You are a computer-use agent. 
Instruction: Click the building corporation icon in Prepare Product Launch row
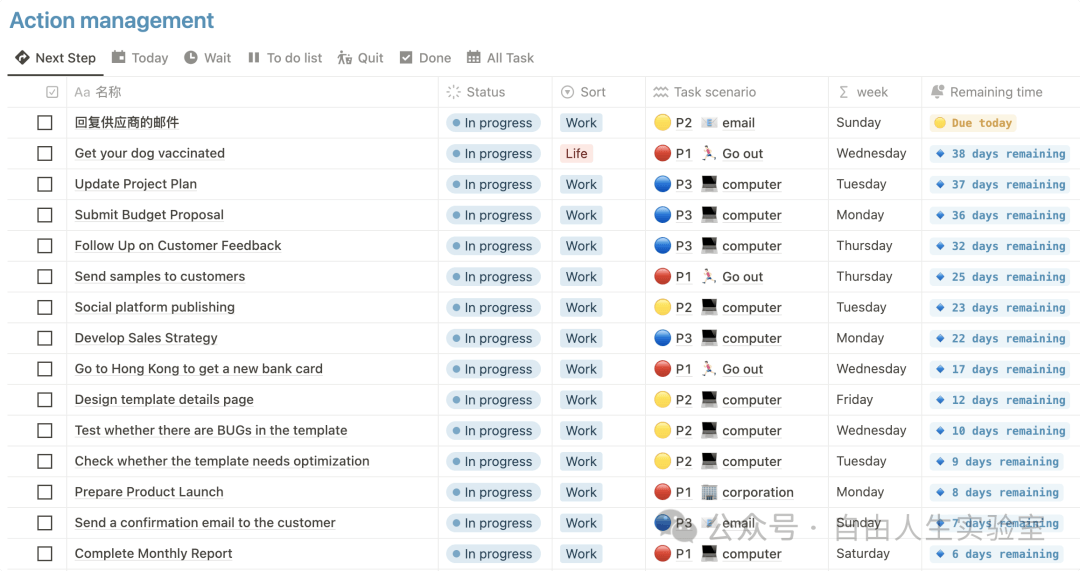709,492
